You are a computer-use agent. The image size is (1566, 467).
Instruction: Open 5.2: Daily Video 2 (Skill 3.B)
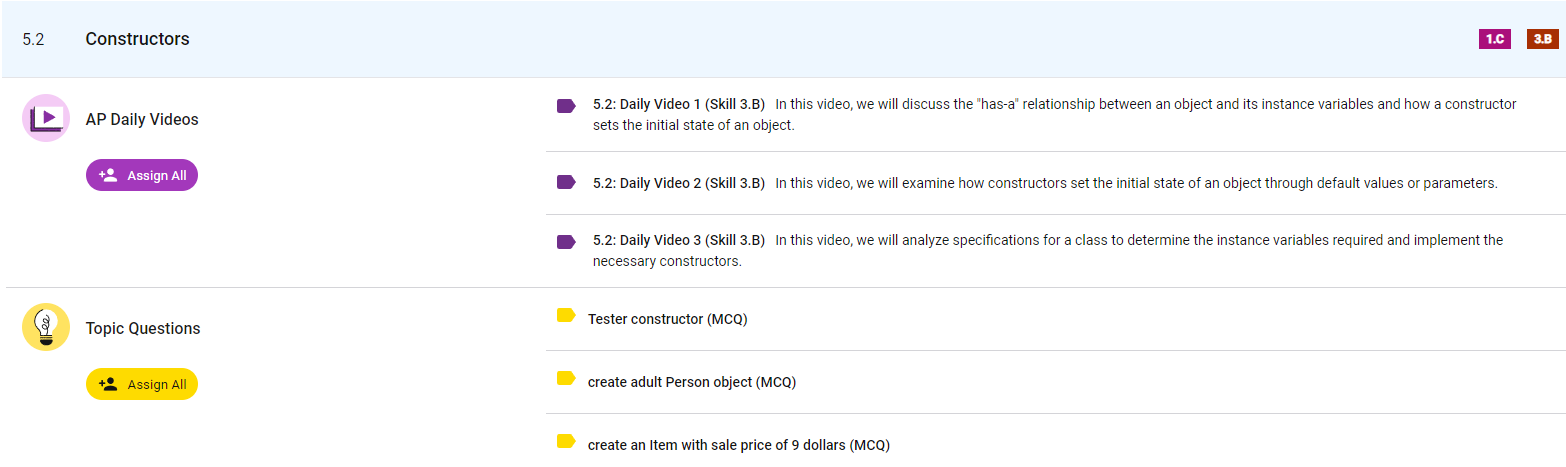[x=679, y=183]
